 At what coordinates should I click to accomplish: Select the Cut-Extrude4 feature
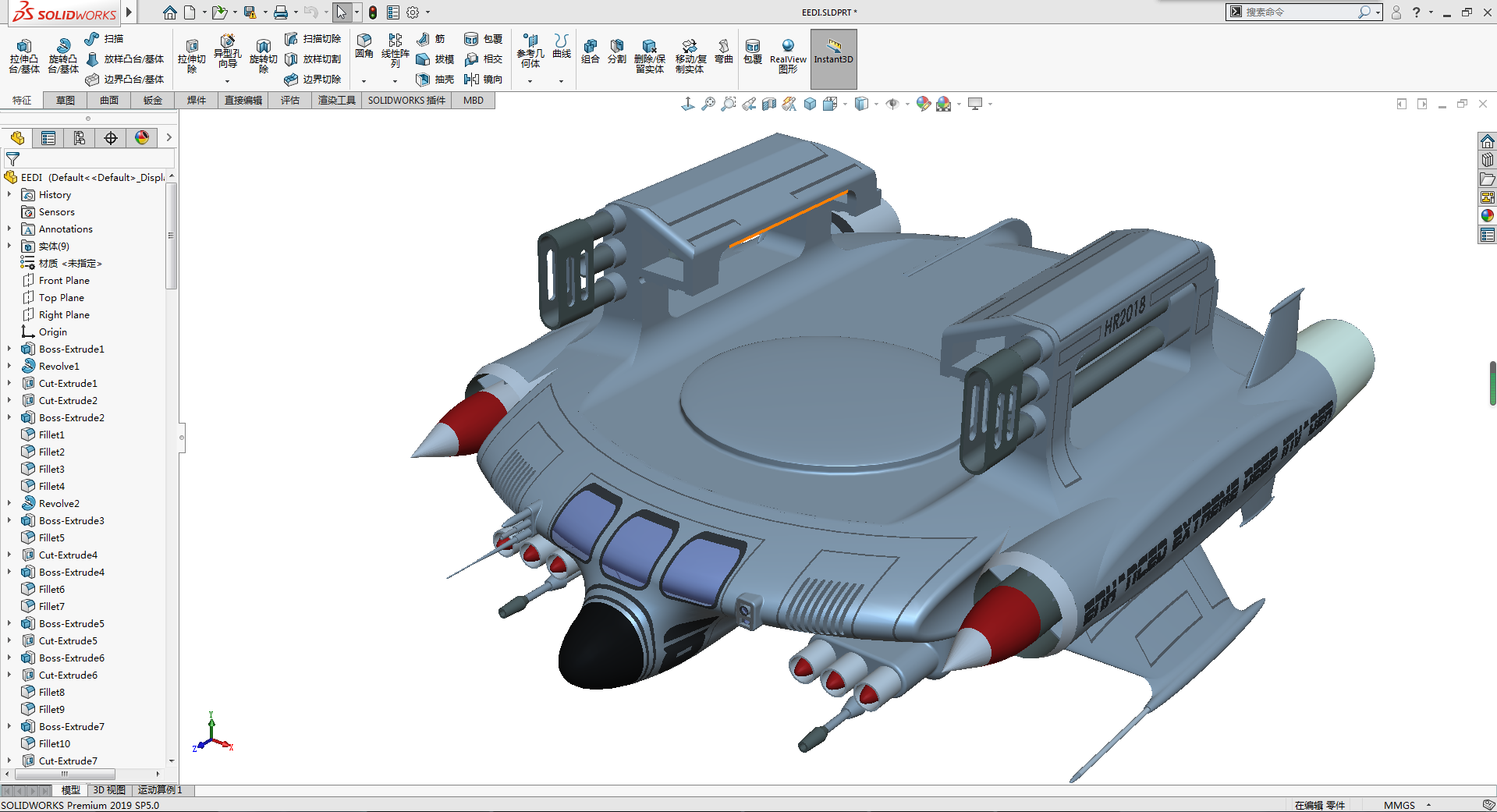click(68, 555)
